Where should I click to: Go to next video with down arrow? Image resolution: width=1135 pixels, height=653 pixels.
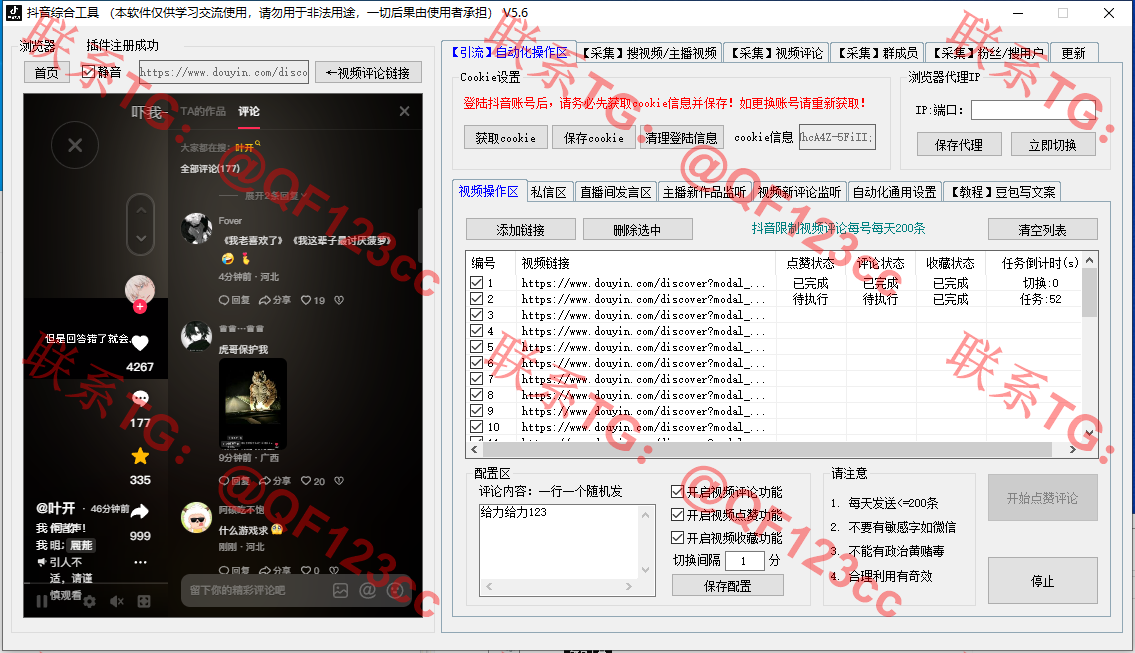(141, 238)
